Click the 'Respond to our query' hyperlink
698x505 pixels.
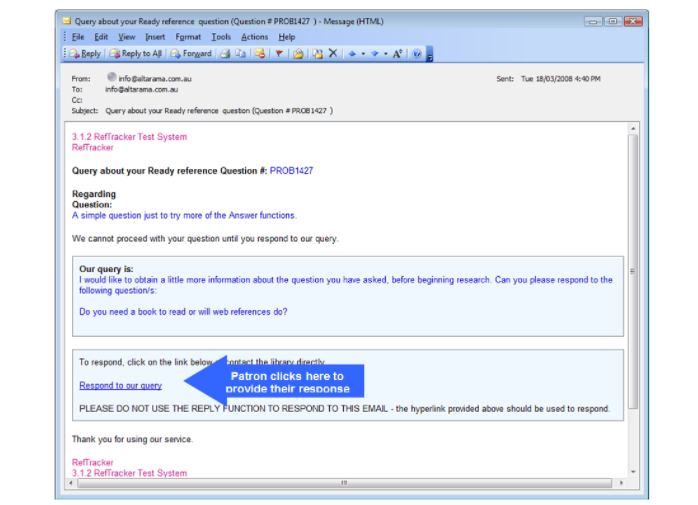click(121, 386)
